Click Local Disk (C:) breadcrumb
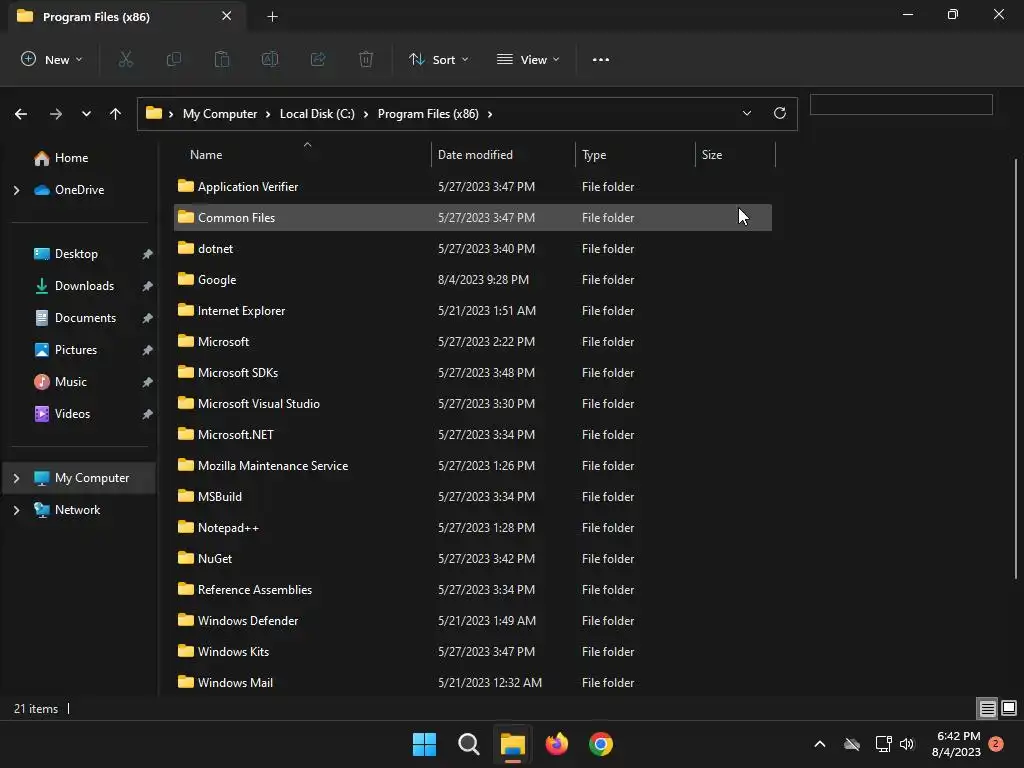 317,114
